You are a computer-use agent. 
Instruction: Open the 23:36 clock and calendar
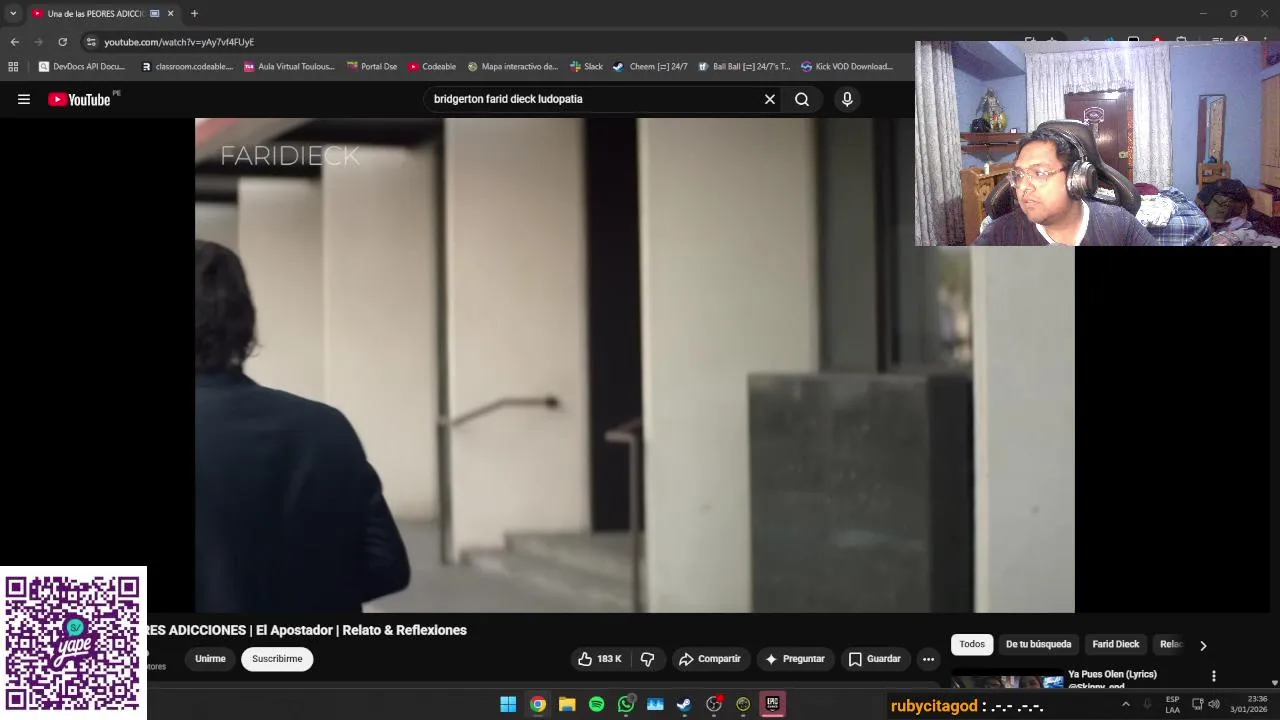coord(1251,704)
